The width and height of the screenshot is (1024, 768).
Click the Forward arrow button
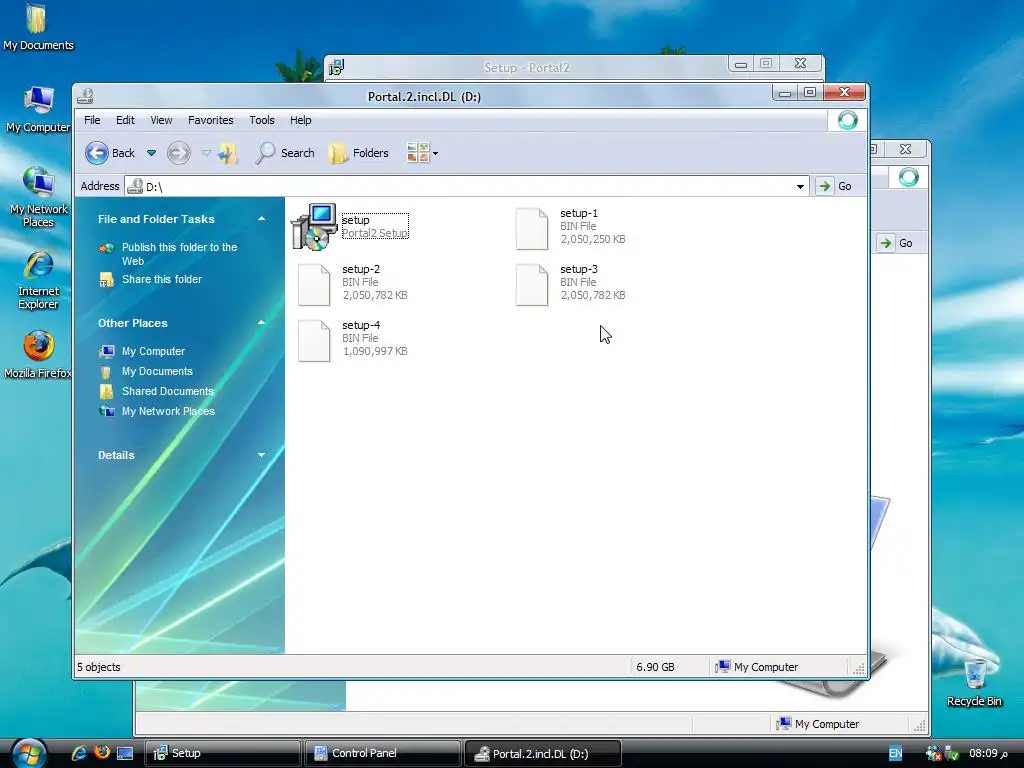click(178, 153)
